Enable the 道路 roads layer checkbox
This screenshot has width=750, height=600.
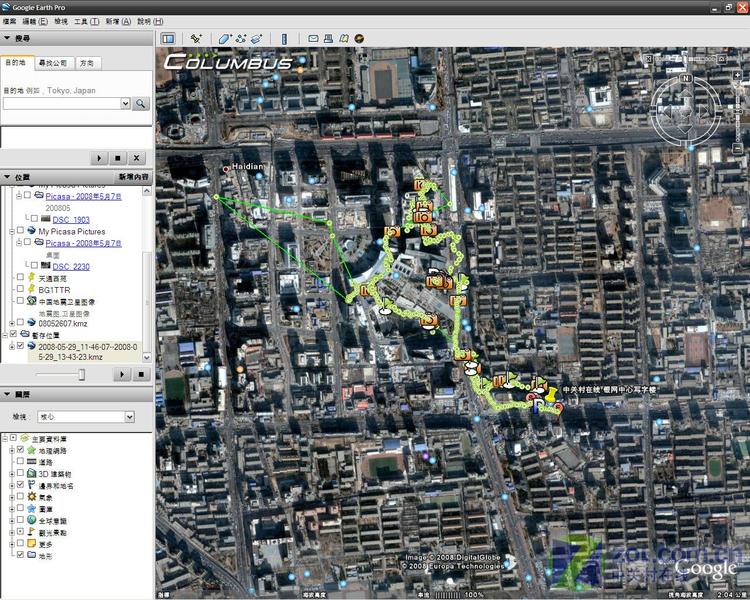coord(20,461)
